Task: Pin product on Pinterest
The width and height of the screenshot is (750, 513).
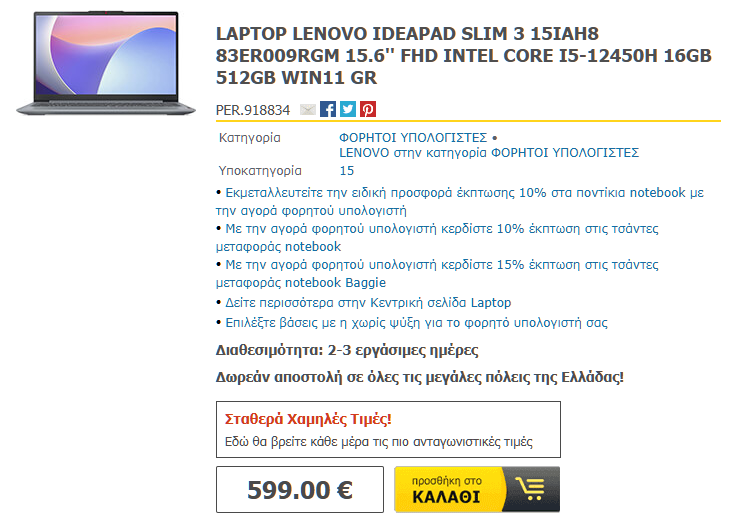Action: [x=368, y=109]
